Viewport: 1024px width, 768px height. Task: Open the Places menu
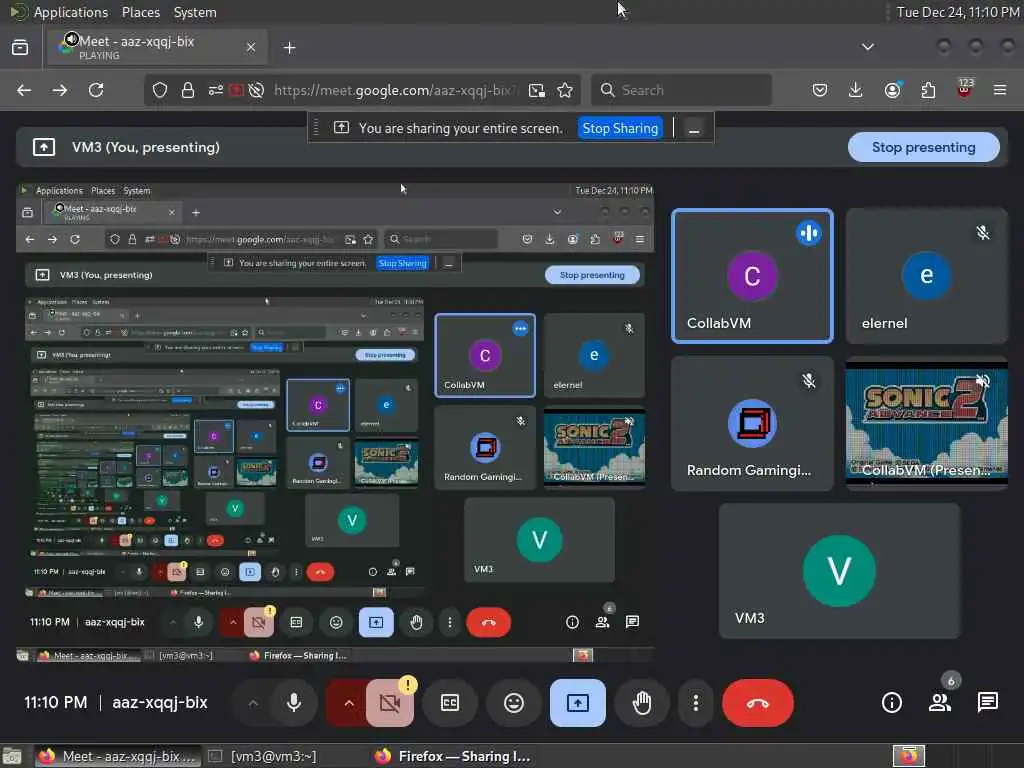point(140,12)
